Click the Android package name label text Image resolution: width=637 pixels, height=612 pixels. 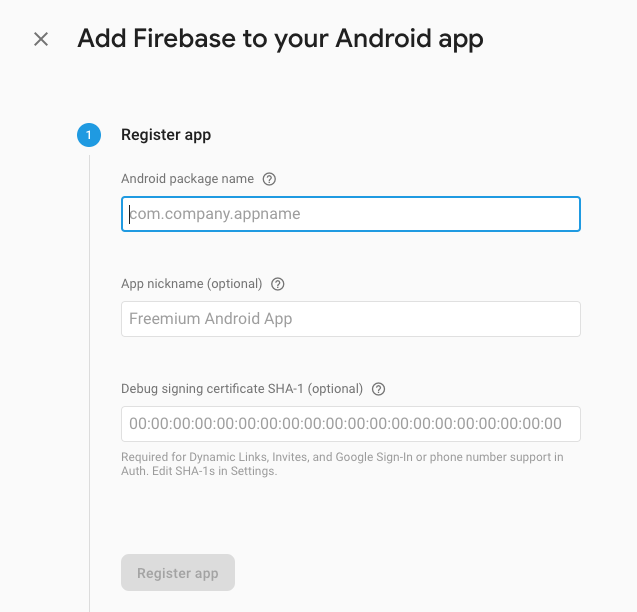pyautogui.click(x=187, y=179)
